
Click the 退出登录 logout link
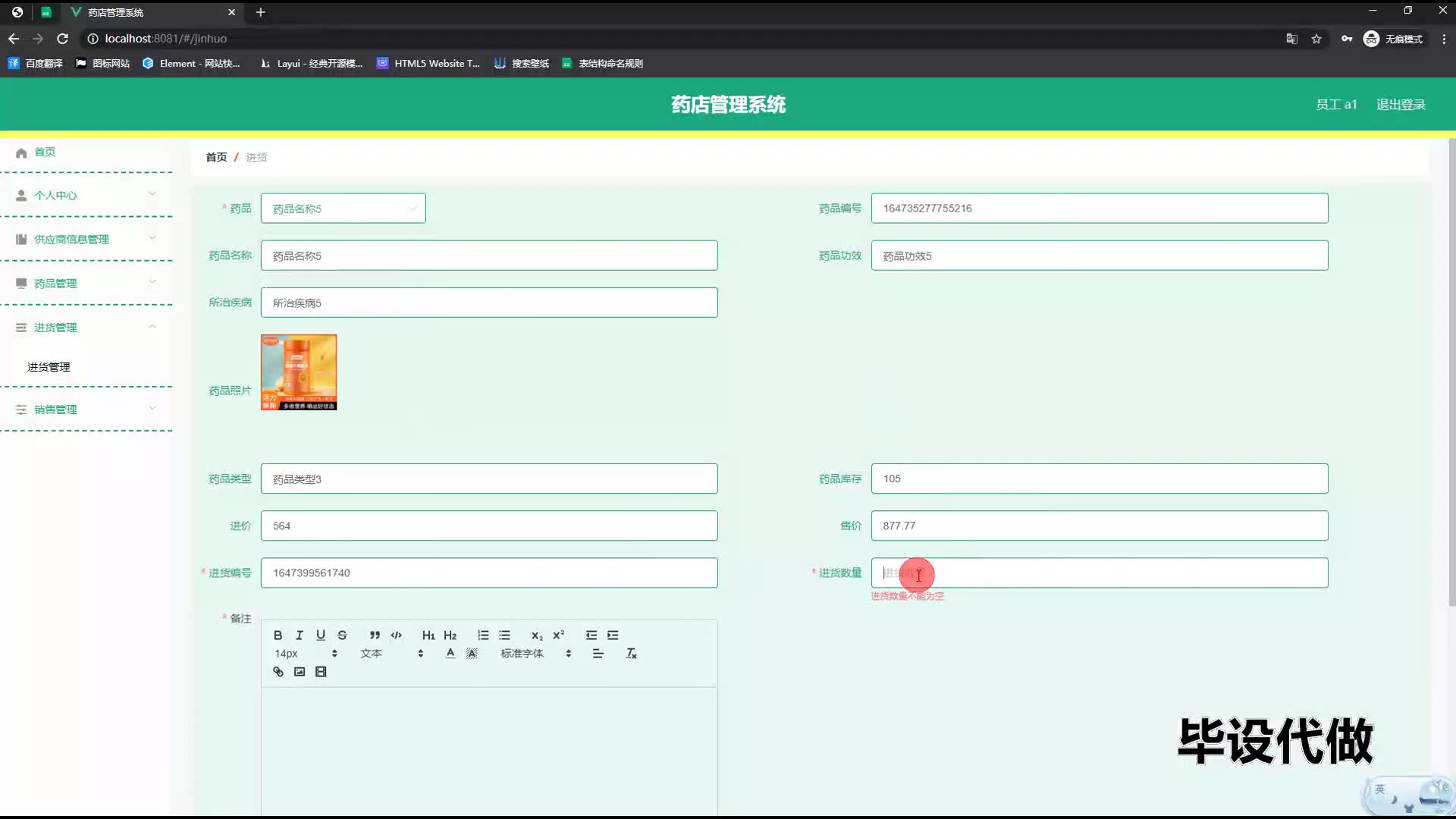click(1401, 105)
